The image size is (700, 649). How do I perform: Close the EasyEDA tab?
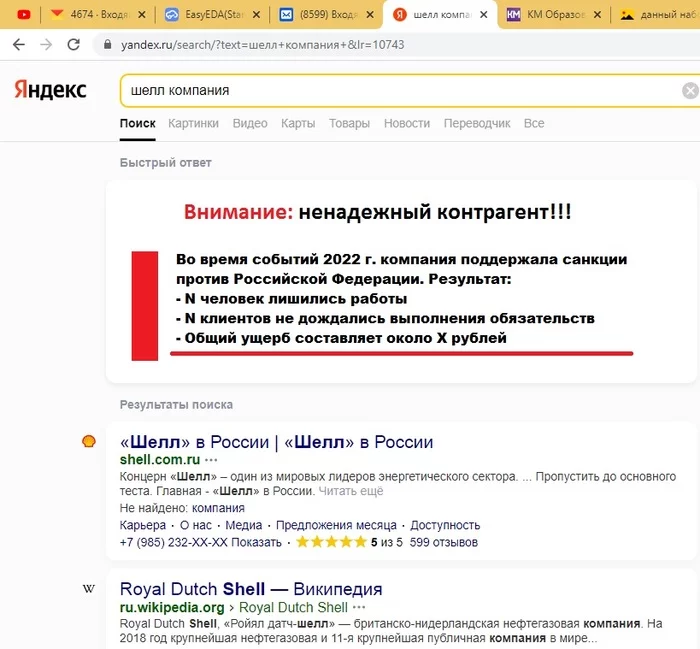coord(256,15)
